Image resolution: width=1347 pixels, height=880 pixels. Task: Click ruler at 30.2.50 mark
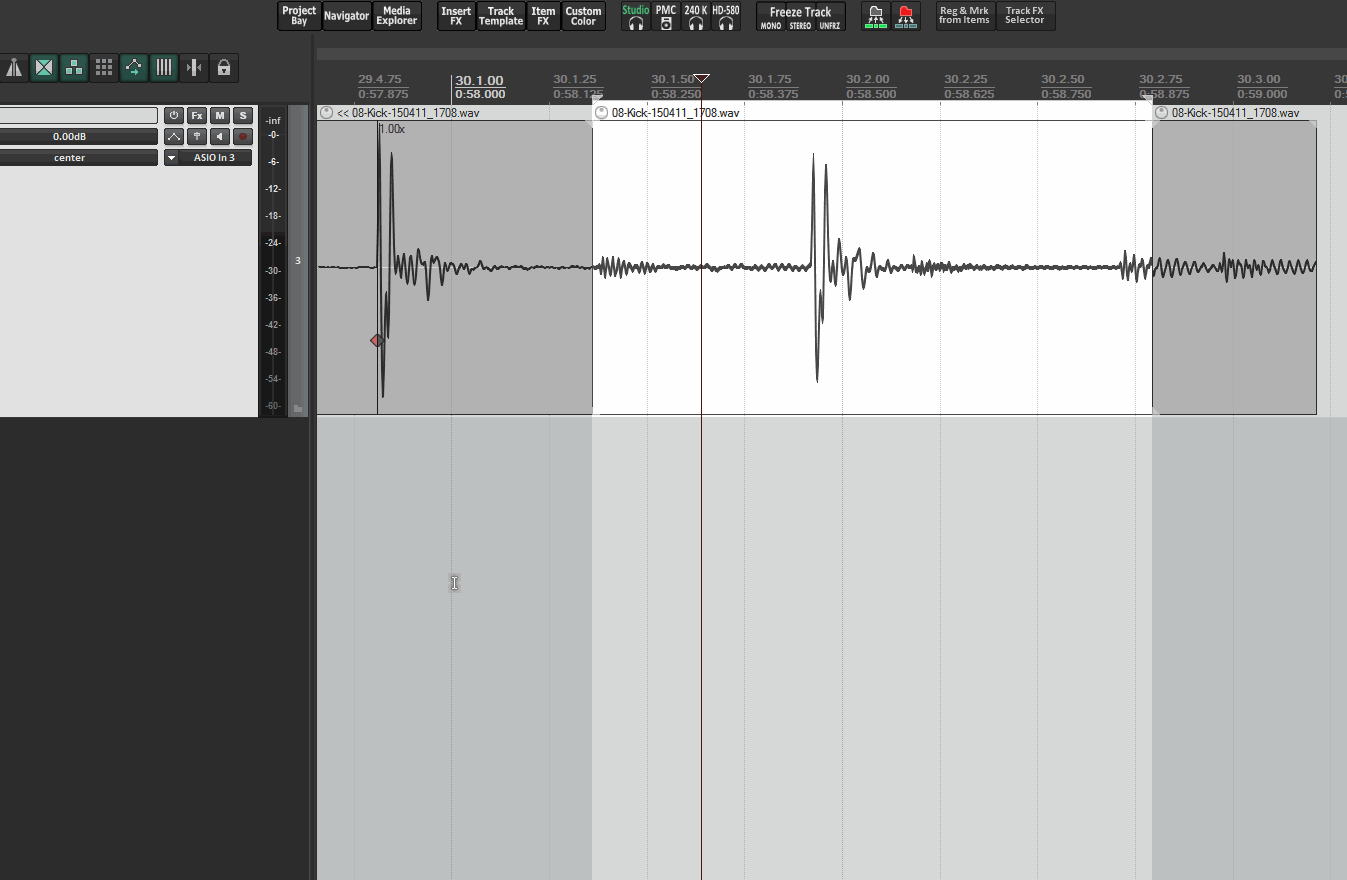pos(1063,80)
